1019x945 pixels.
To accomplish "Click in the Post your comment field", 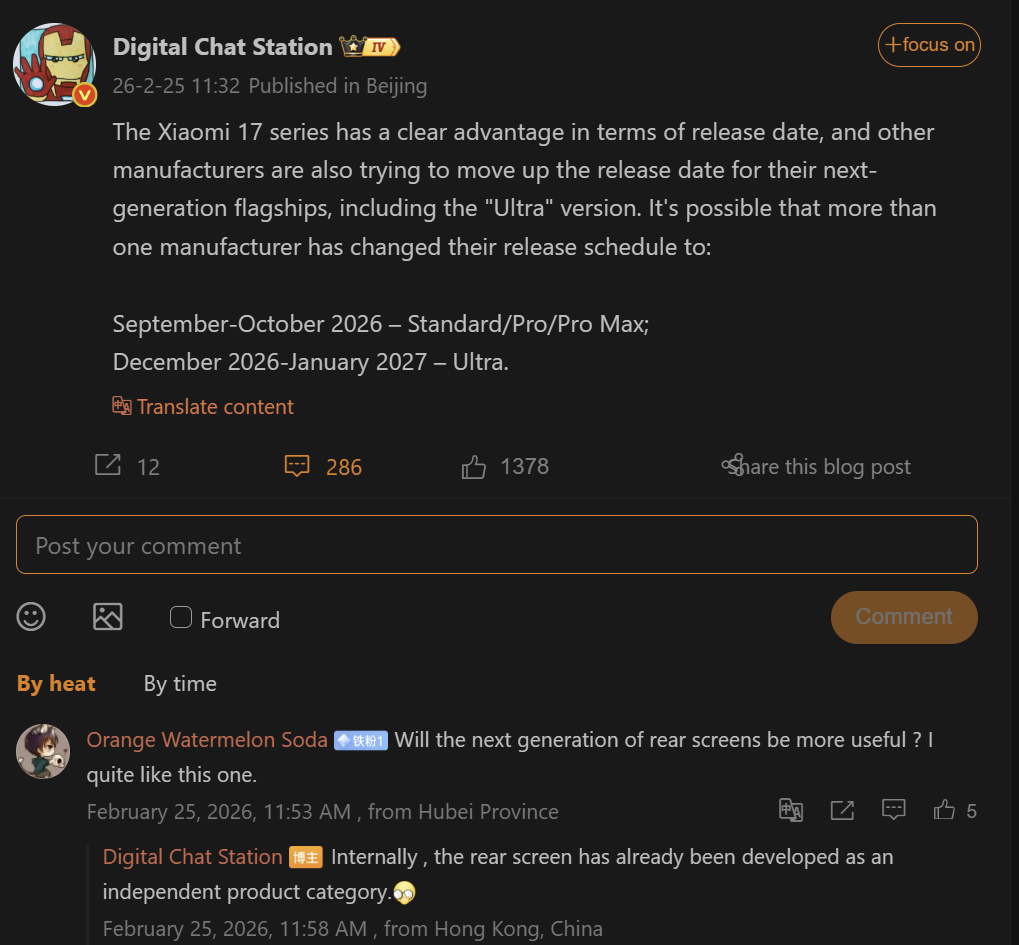I will pyautogui.click(x=496, y=545).
